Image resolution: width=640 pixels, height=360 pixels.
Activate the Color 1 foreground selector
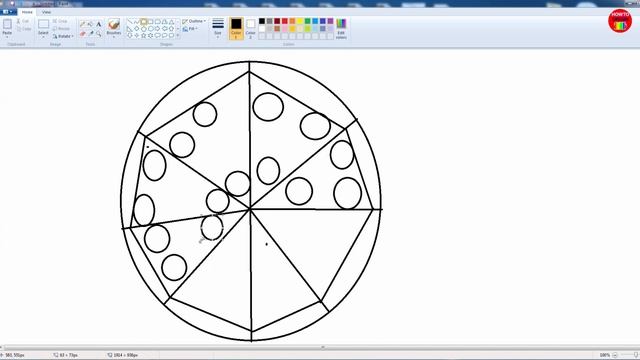[x=236, y=29]
